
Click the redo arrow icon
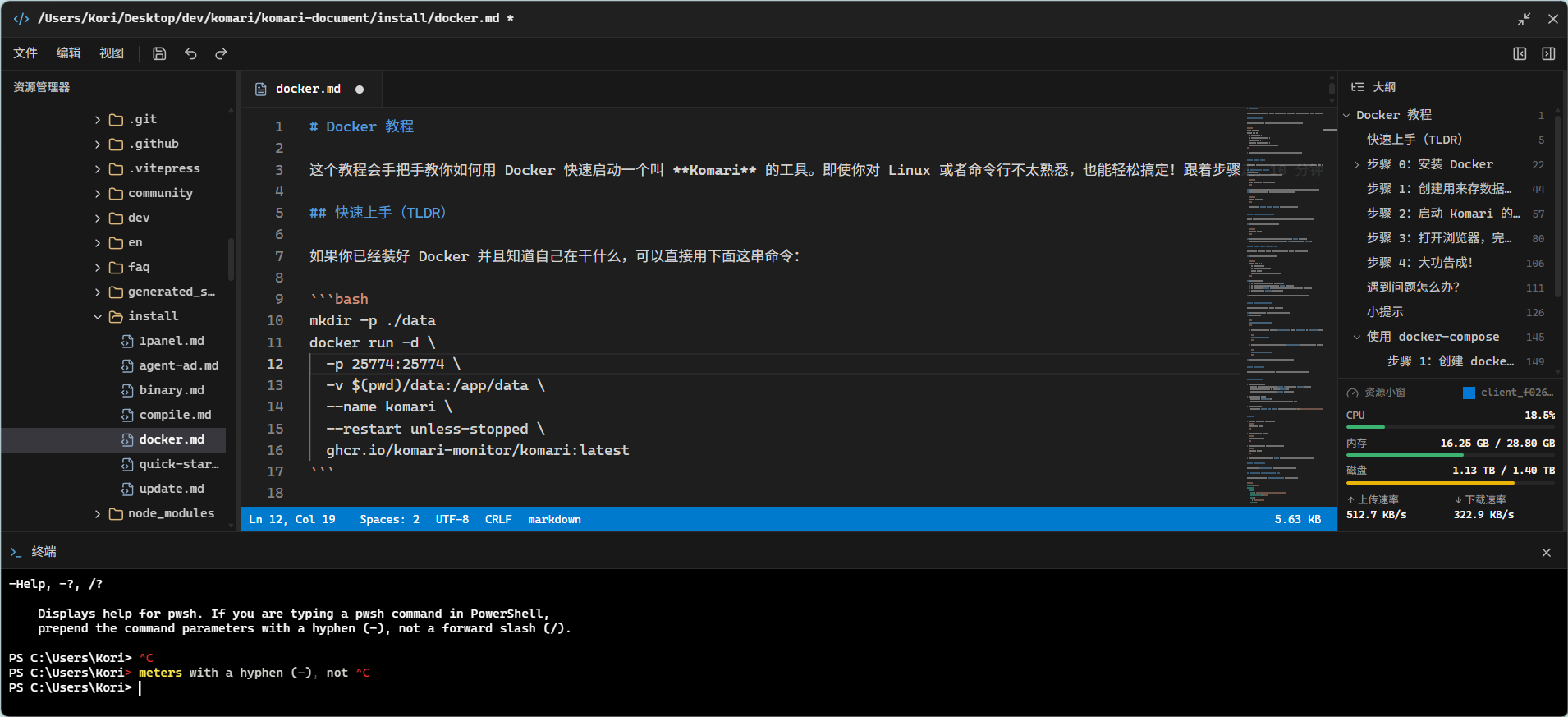click(221, 53)
